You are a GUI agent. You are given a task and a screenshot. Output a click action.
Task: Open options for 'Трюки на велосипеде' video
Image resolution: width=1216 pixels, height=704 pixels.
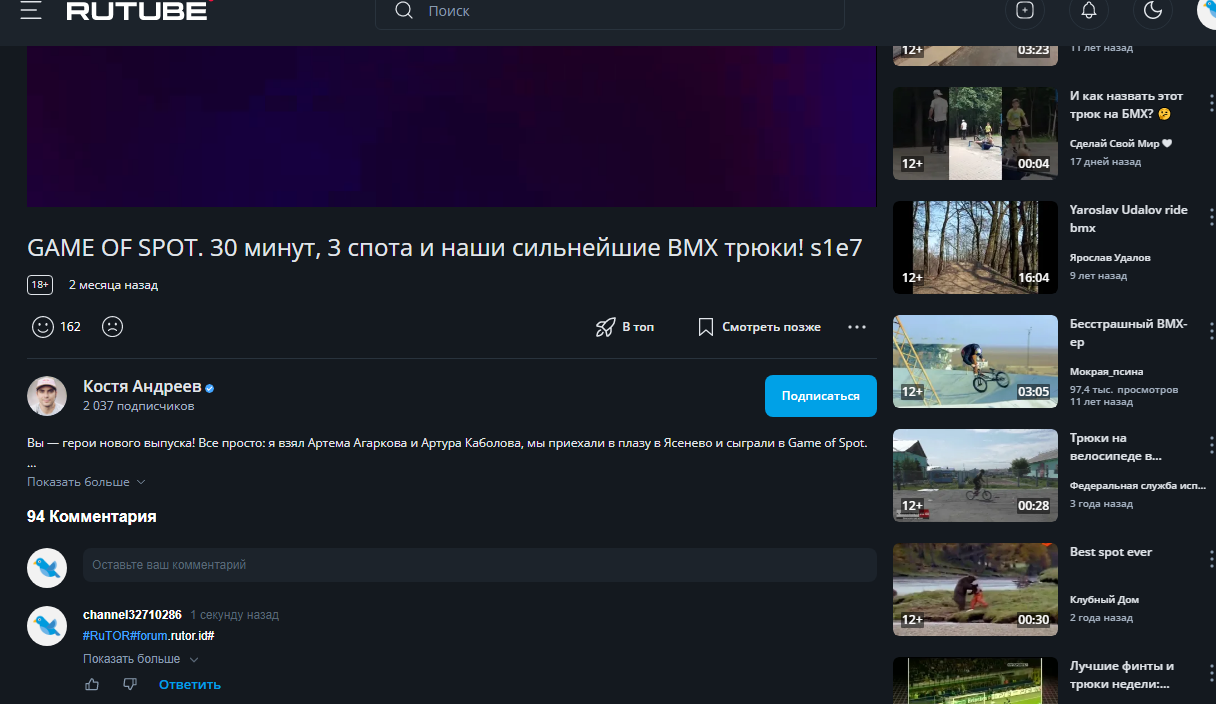(x=1211, y=444)
